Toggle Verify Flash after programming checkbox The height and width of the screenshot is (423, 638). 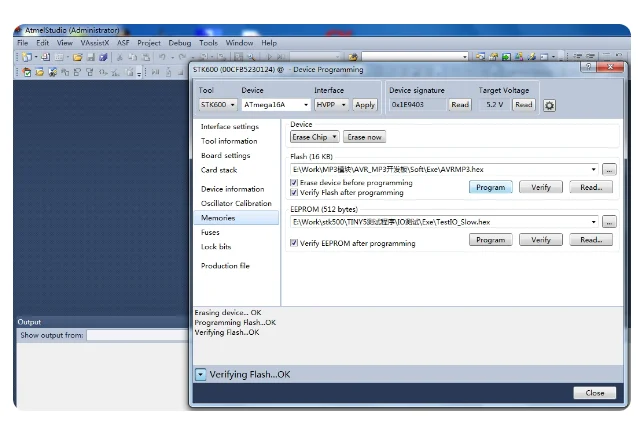(294, 192)
